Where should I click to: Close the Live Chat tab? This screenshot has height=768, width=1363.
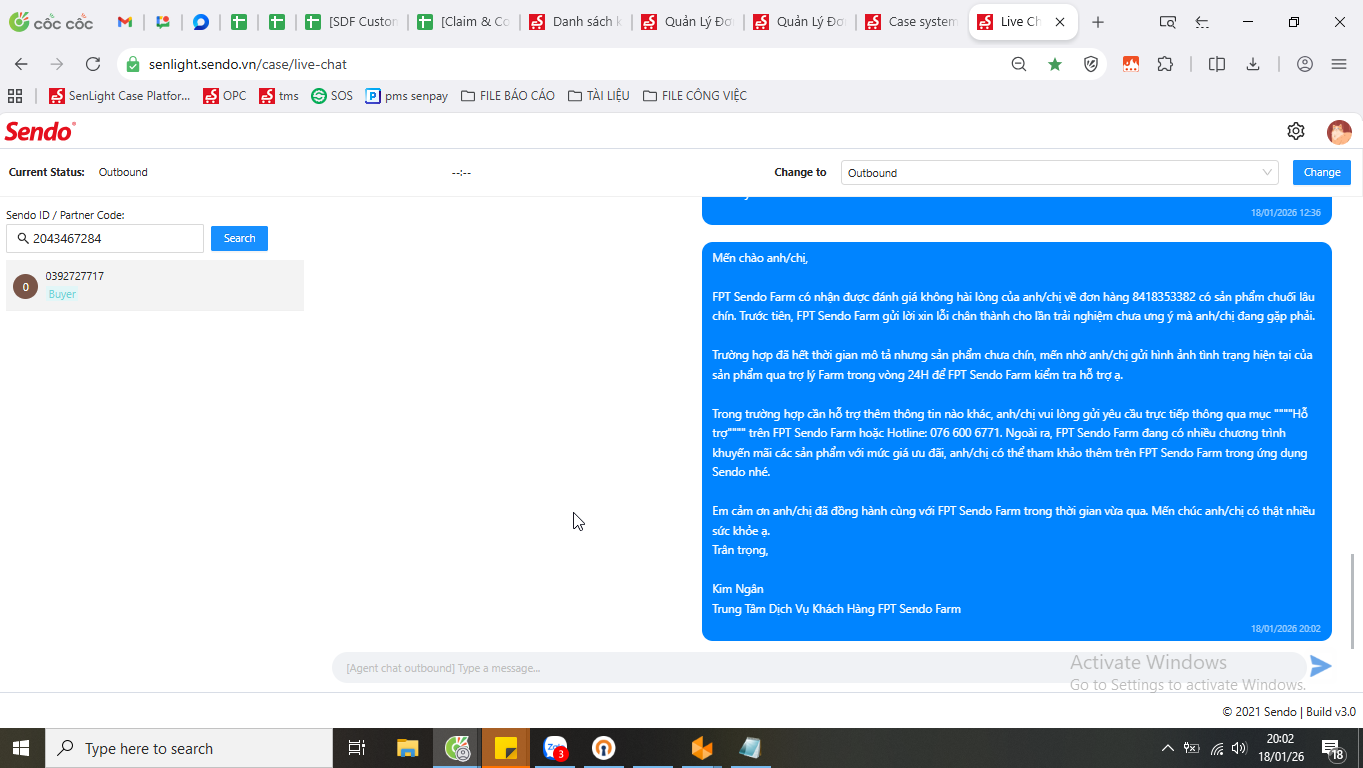[x=1060, y=22]
